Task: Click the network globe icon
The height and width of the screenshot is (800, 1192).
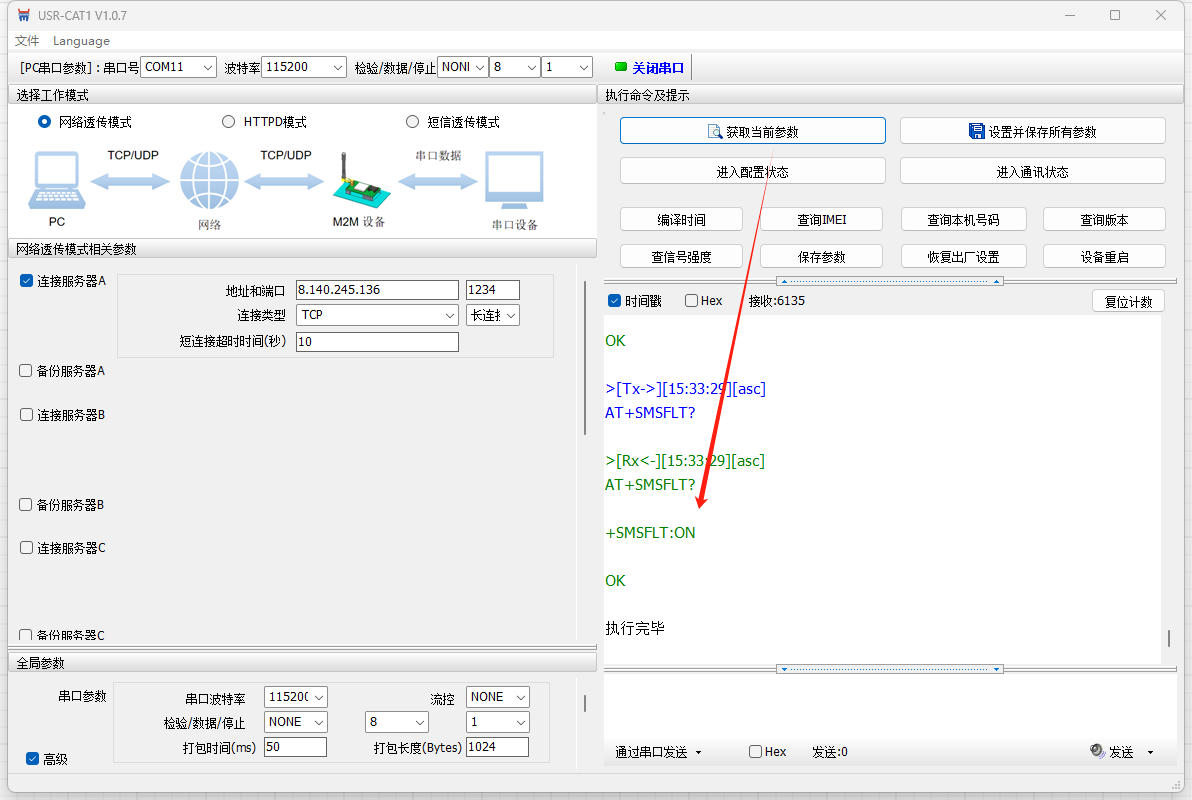Action: 209,181
